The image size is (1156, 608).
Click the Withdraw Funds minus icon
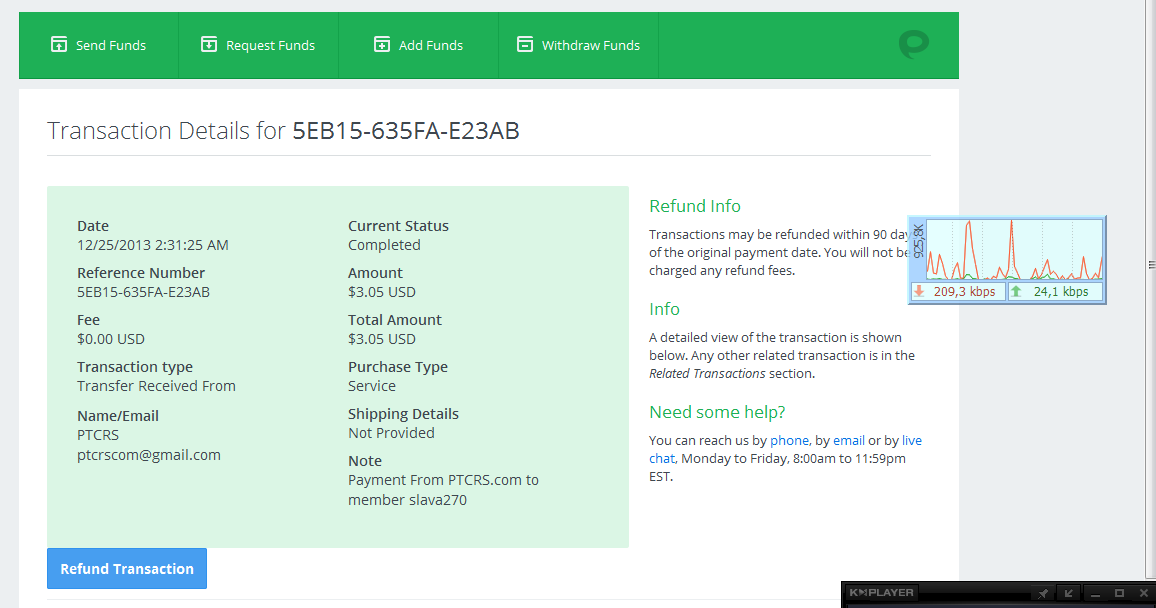(x=524, y=44)
